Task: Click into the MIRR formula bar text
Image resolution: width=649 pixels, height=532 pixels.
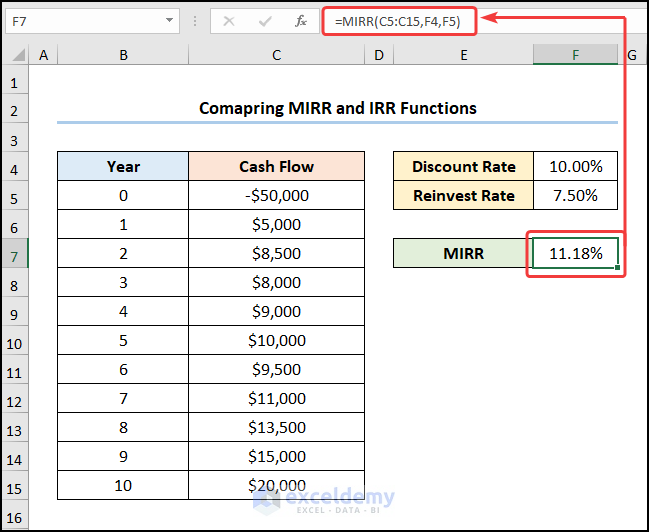Action: (x=400, y=20)
